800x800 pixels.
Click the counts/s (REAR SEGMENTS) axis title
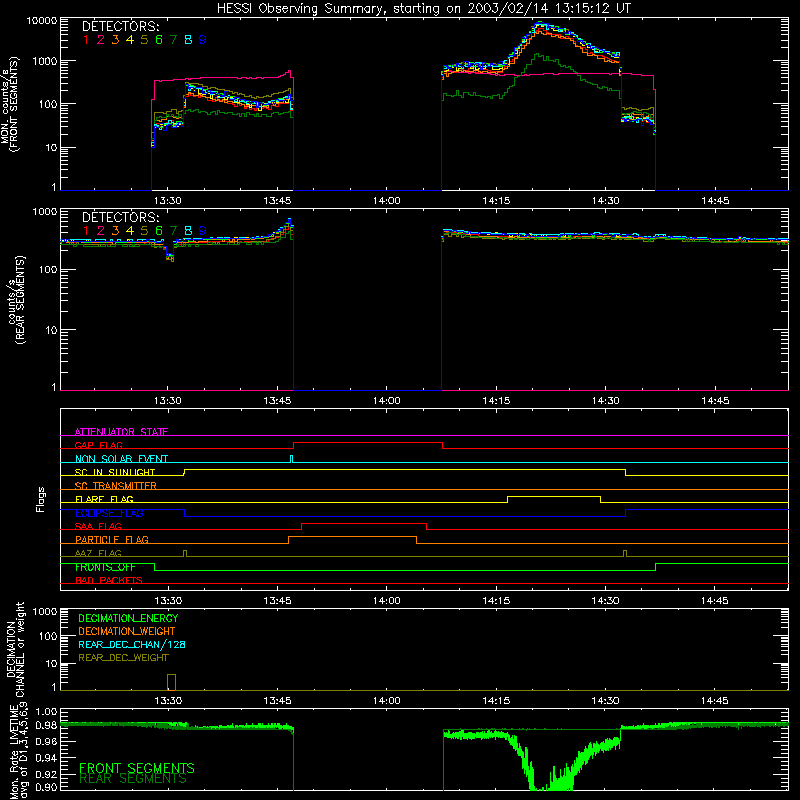(x=16, y=300)
